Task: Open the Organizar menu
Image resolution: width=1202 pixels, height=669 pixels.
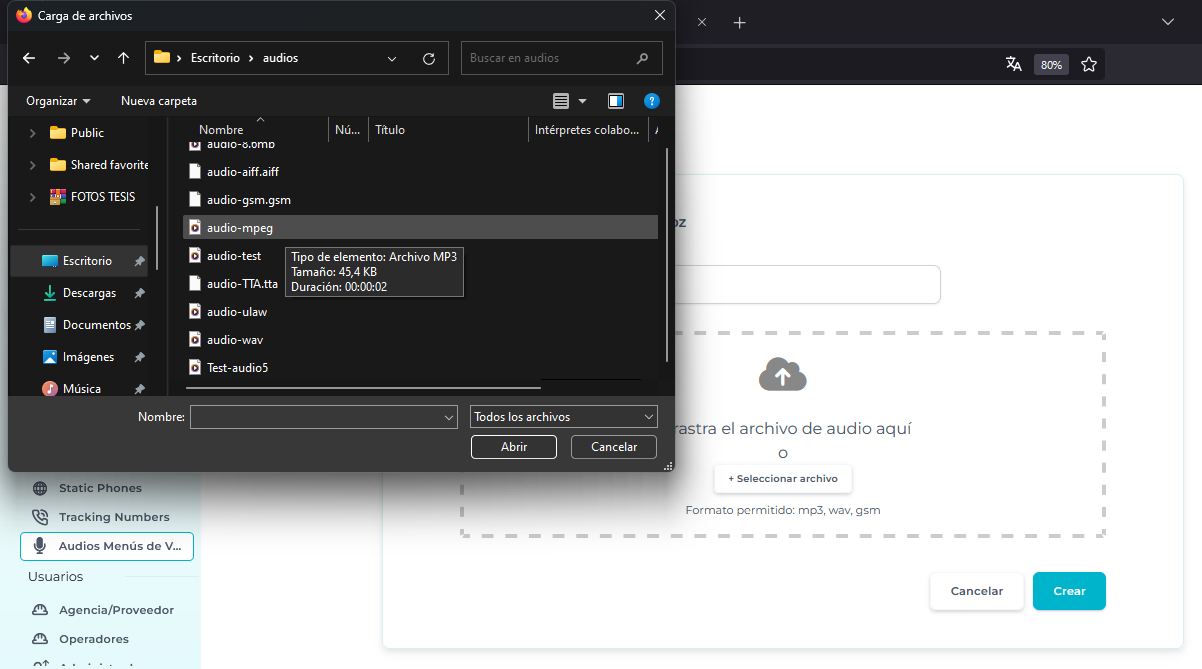Action: pos(58,101)
